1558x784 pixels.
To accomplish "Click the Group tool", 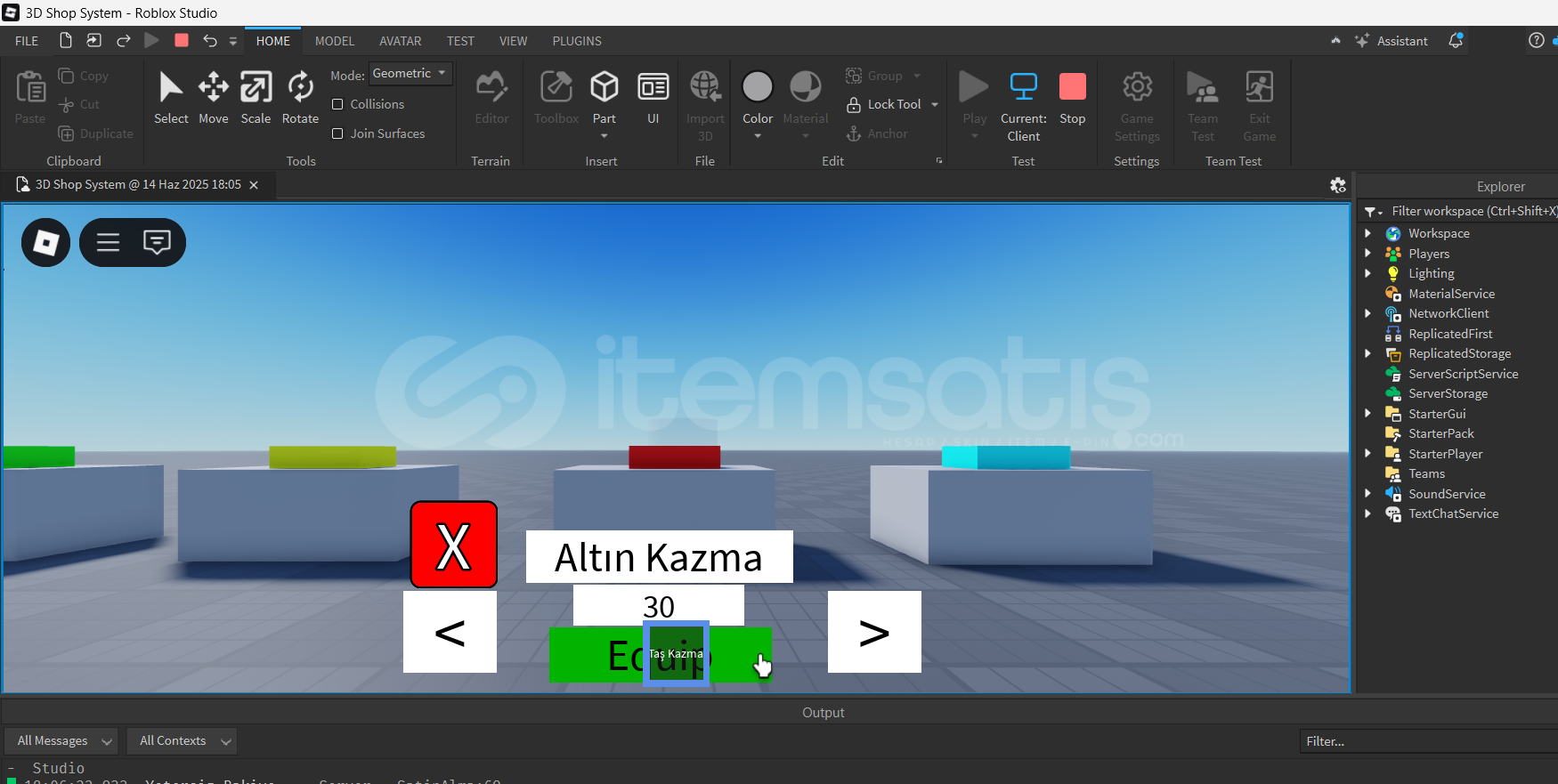I will pyautogui.click(x=875, y=76).
